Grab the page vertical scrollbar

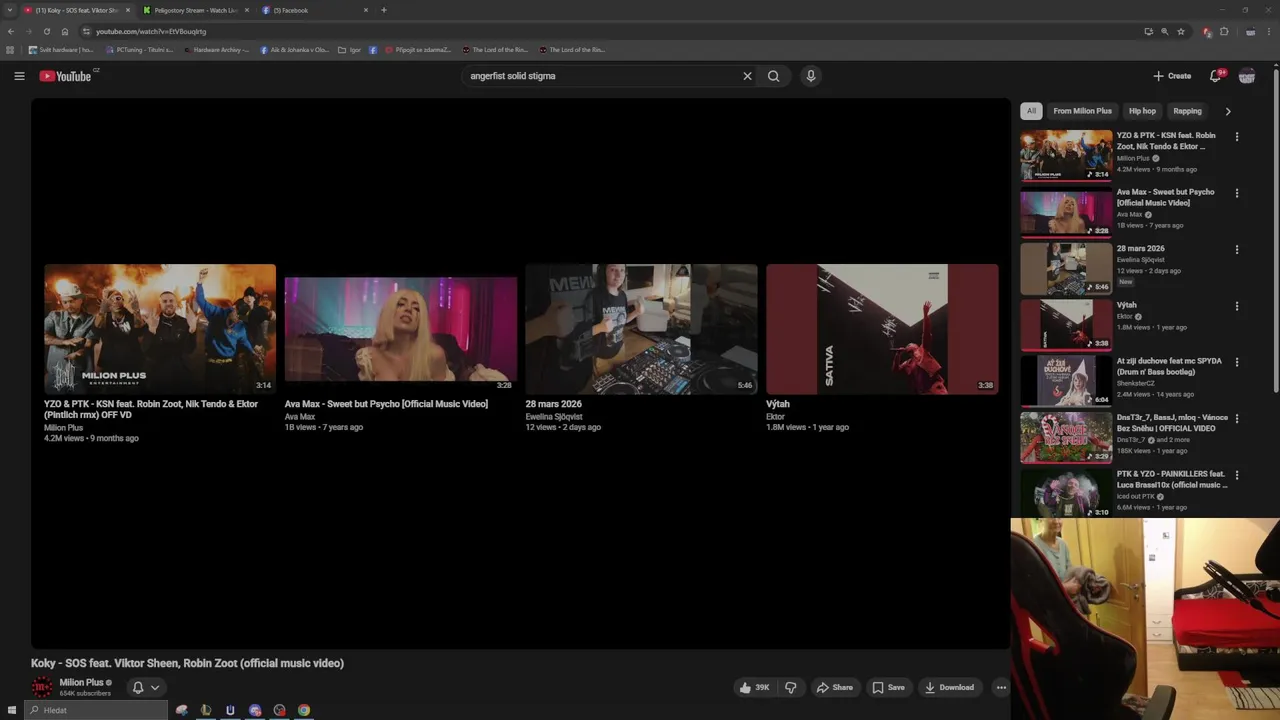point(1275,230)
